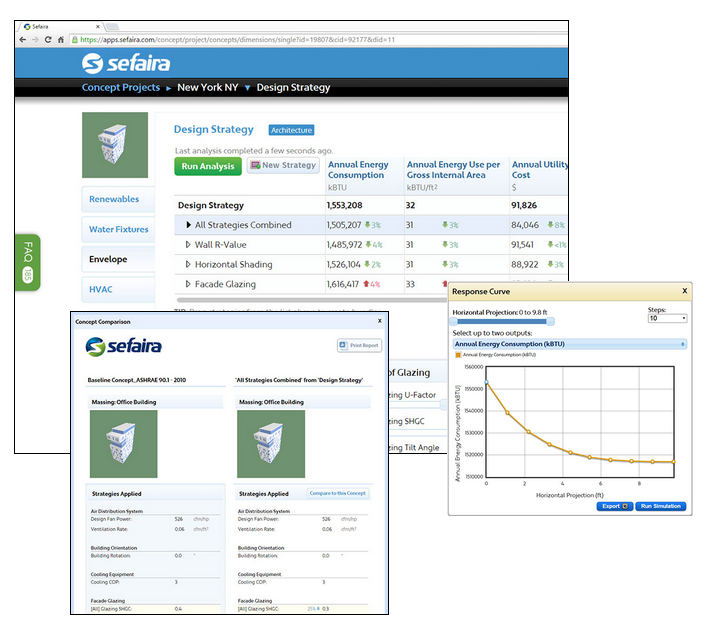Collapse the All Strategies Combined row

pos(188,225)
